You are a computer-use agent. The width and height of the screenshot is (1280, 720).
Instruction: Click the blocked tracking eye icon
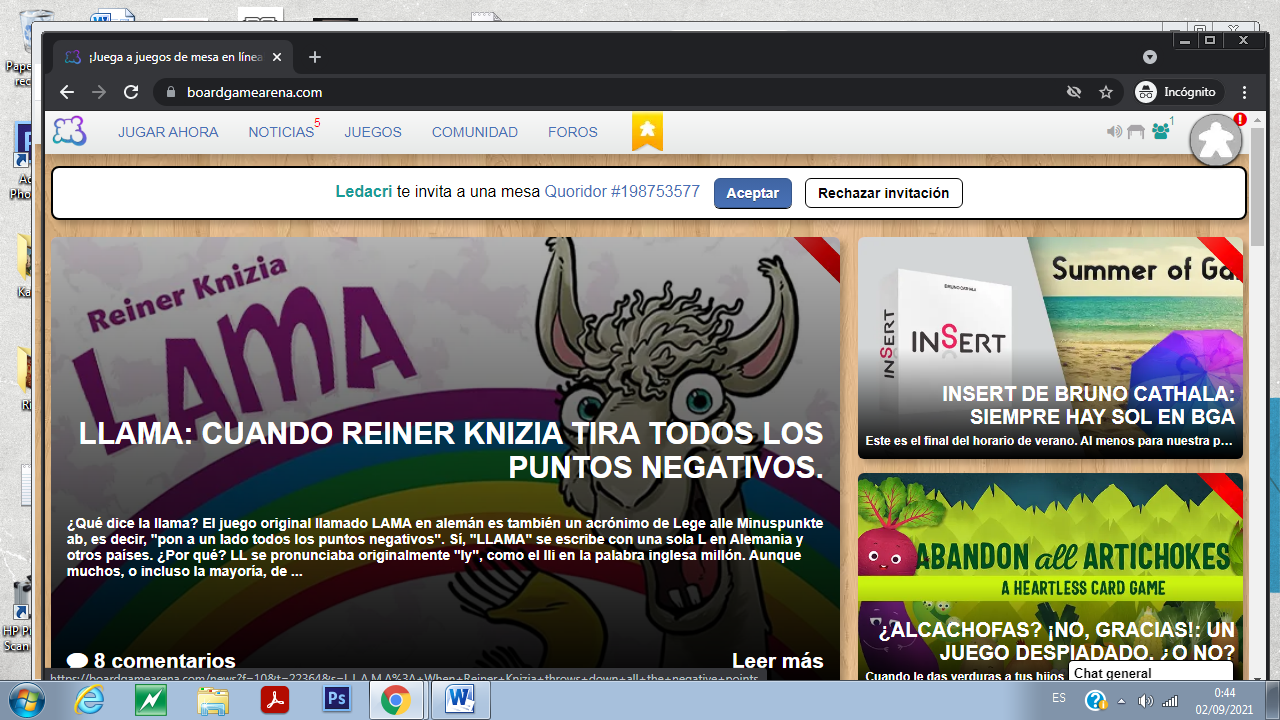tap(1074, 92)
